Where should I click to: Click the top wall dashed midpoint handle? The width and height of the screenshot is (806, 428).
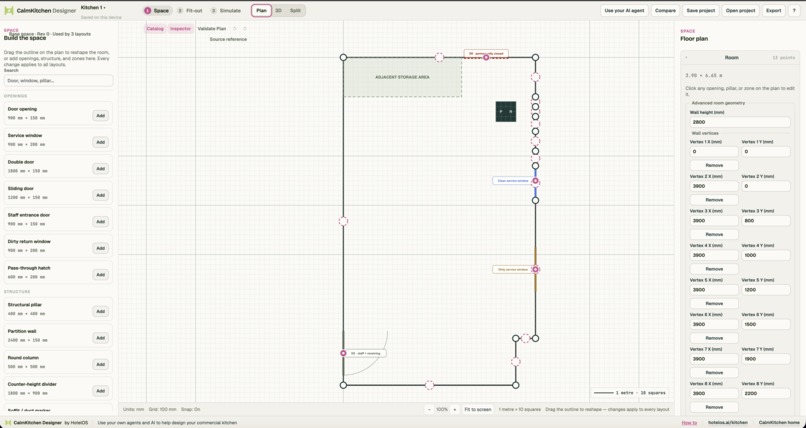pyautogui.click(x=439, y=58)
